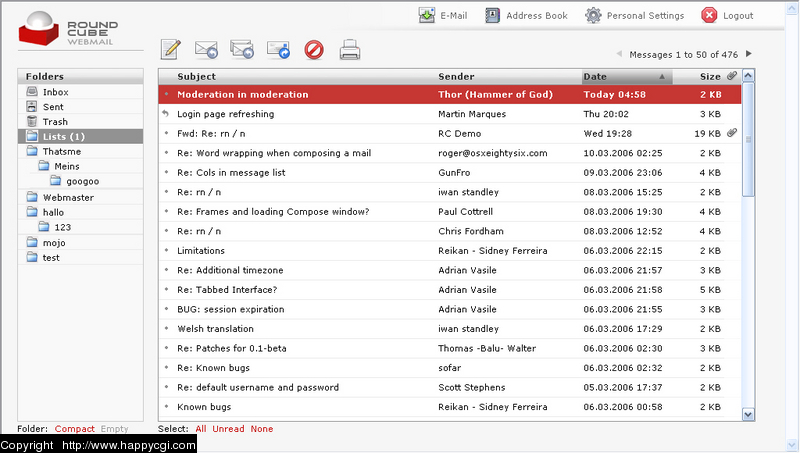Open message 'Welsh translation'

pyautogui.click(x=215, y=329)
